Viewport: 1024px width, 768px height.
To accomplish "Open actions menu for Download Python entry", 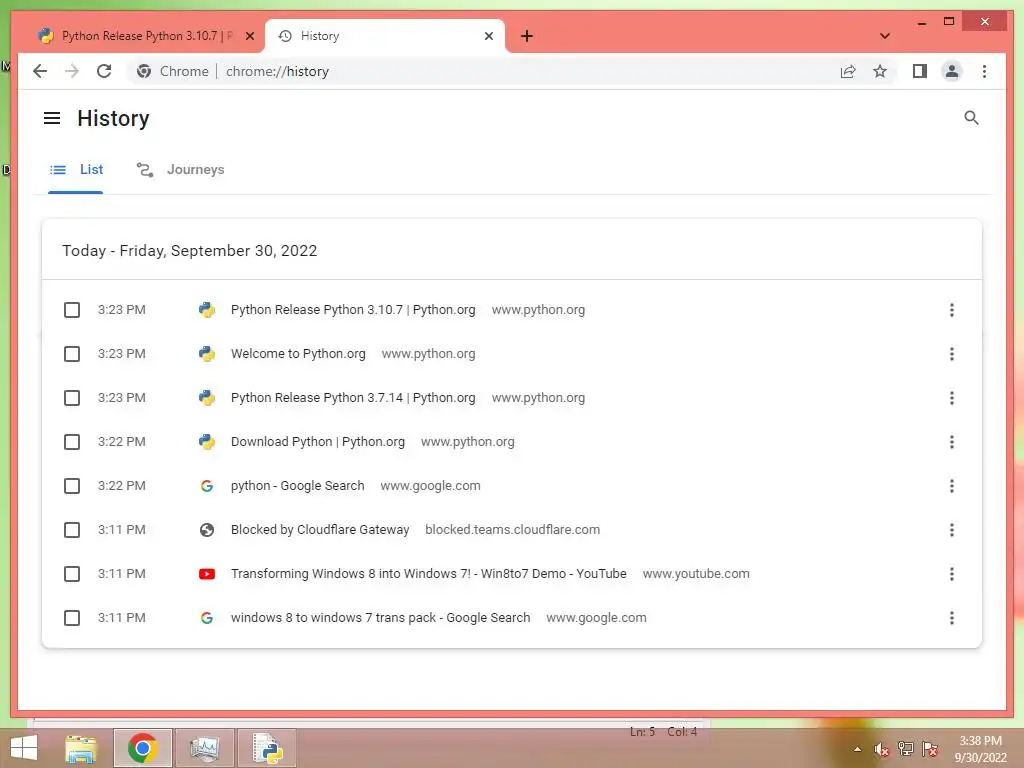I will click(x=952, y=442).
